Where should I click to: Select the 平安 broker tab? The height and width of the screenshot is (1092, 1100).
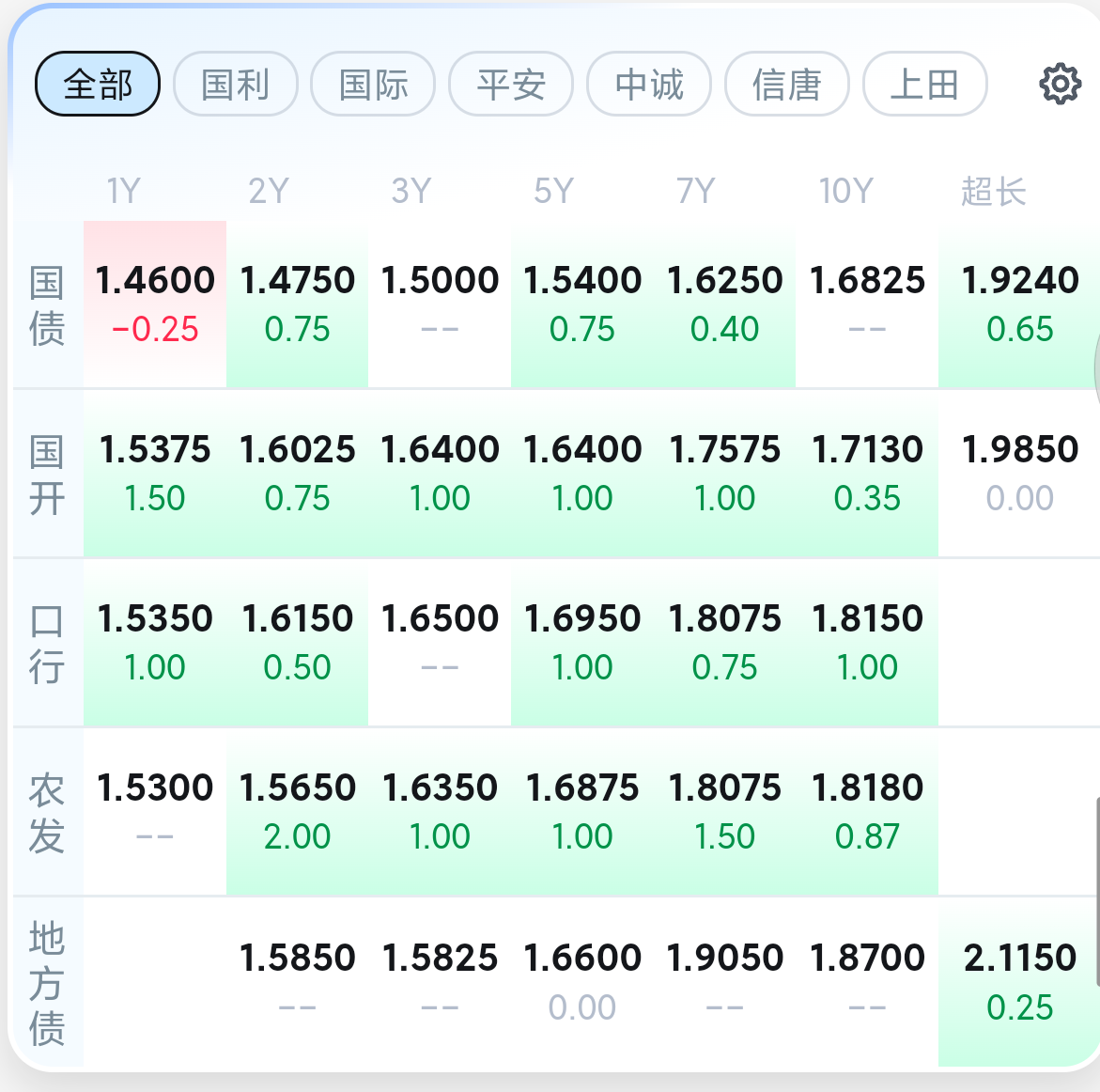click(x=511, y=85)
